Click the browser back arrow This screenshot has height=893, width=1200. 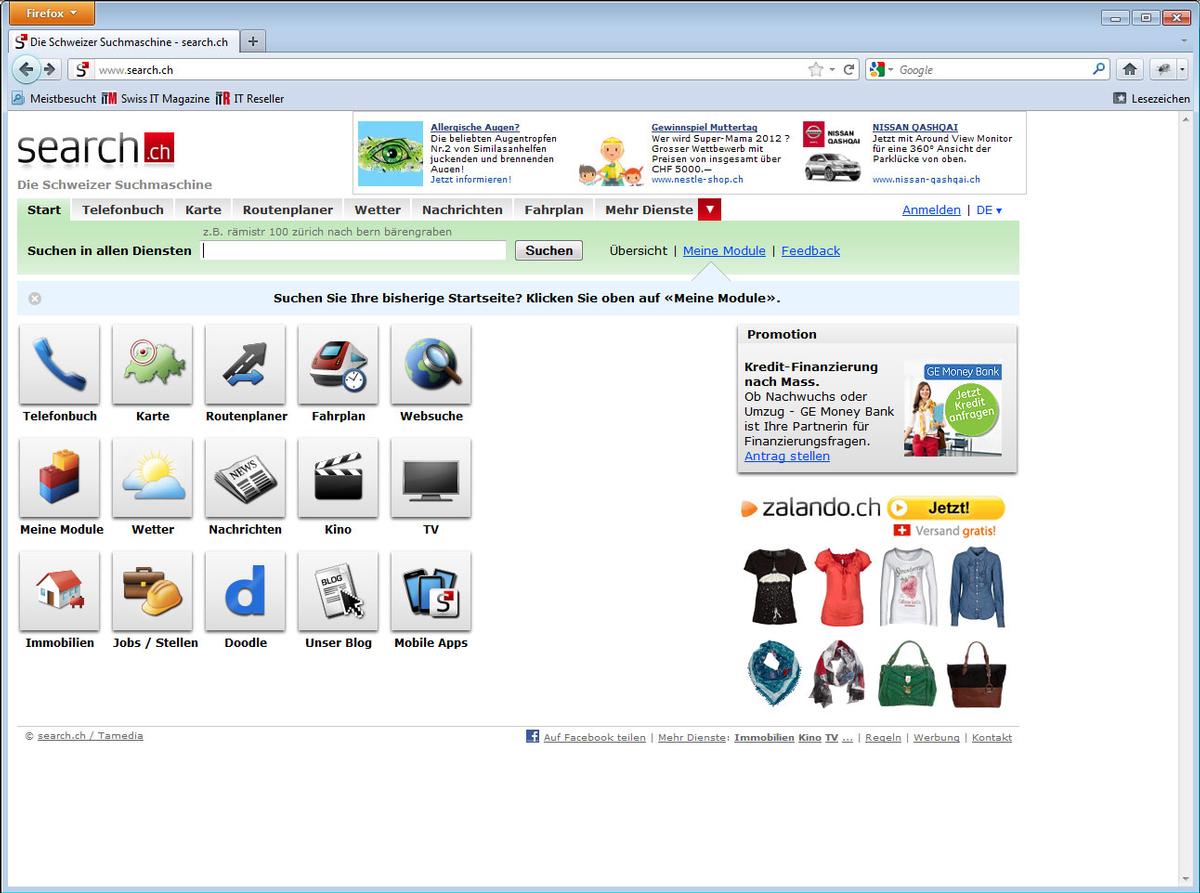[26, 69]
